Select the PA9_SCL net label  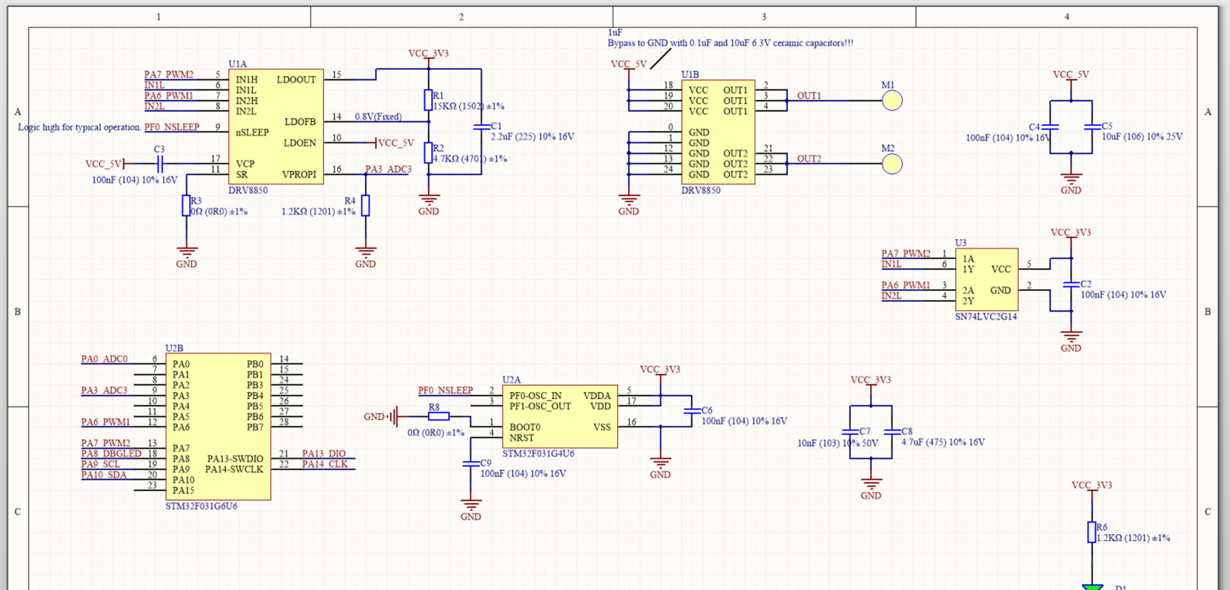(x=101, y=464)
